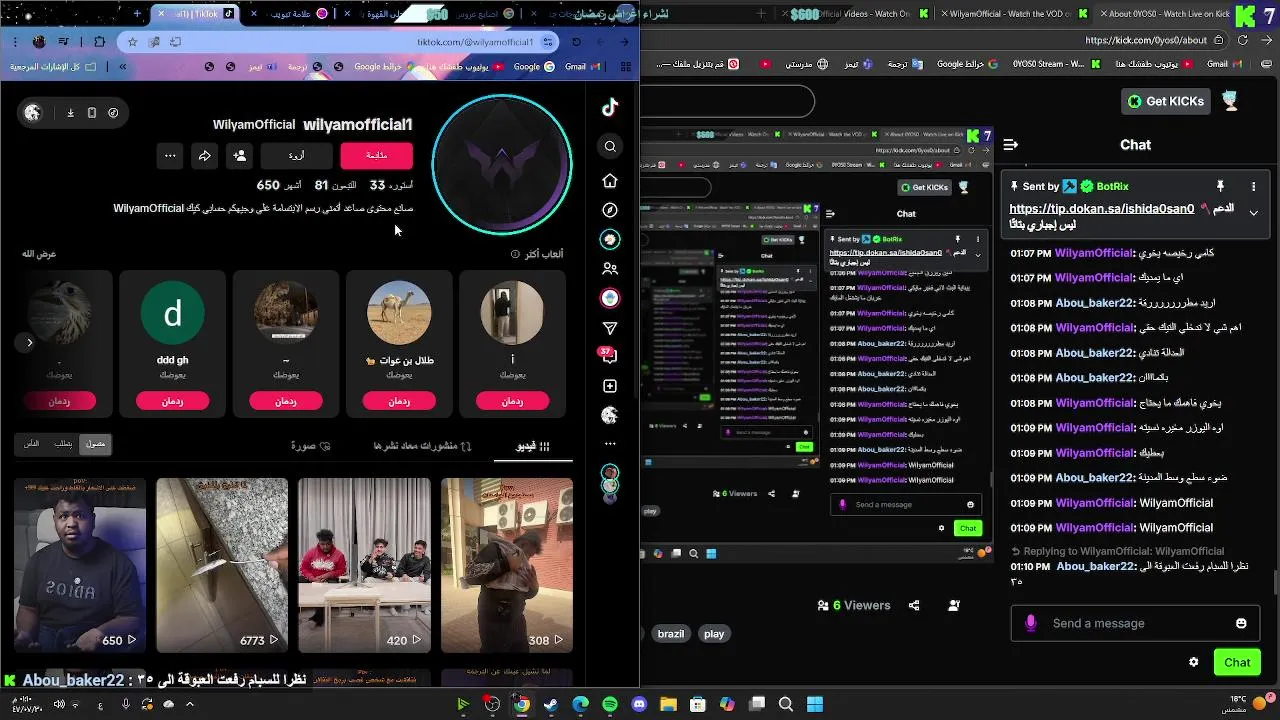Open the video thumbnail with 308 views
Screen dimensions: 1280x720
coord(507,566)
